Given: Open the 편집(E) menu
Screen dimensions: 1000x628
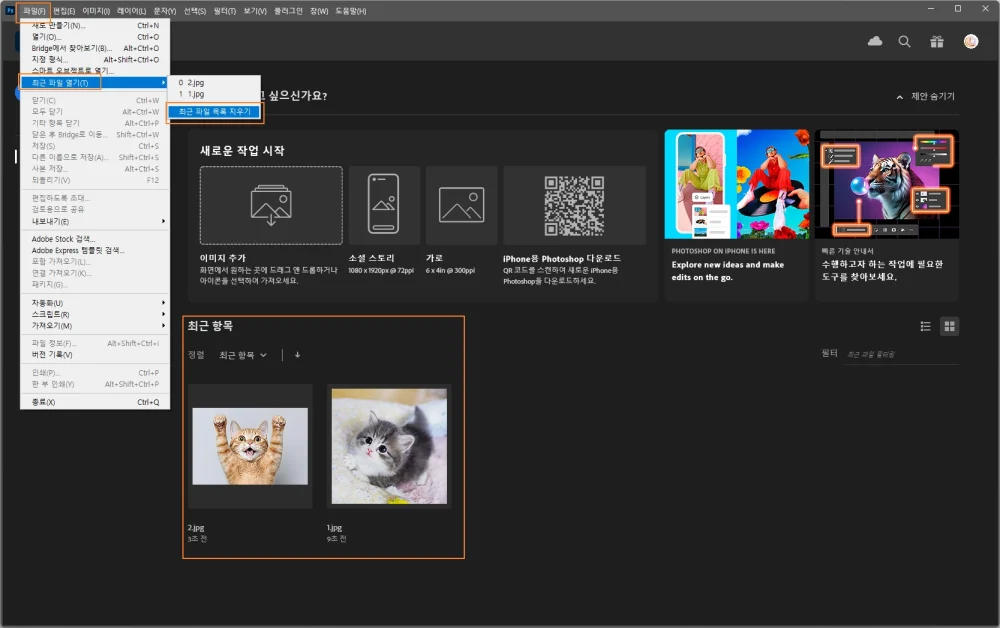Looking at the screenshot, I should coord(64,11).
